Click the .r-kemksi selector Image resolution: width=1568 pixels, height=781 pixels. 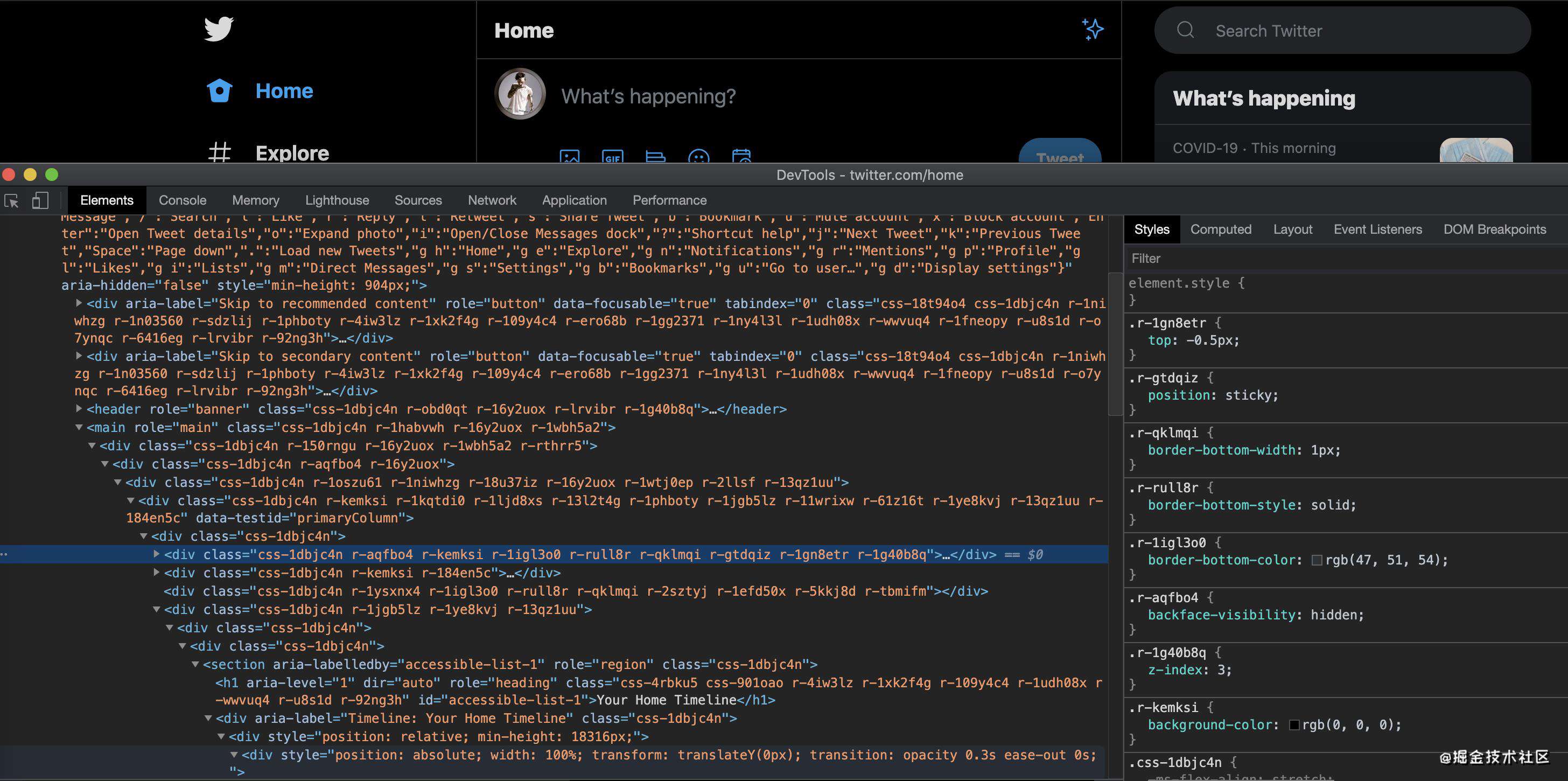coord(1163,707)
